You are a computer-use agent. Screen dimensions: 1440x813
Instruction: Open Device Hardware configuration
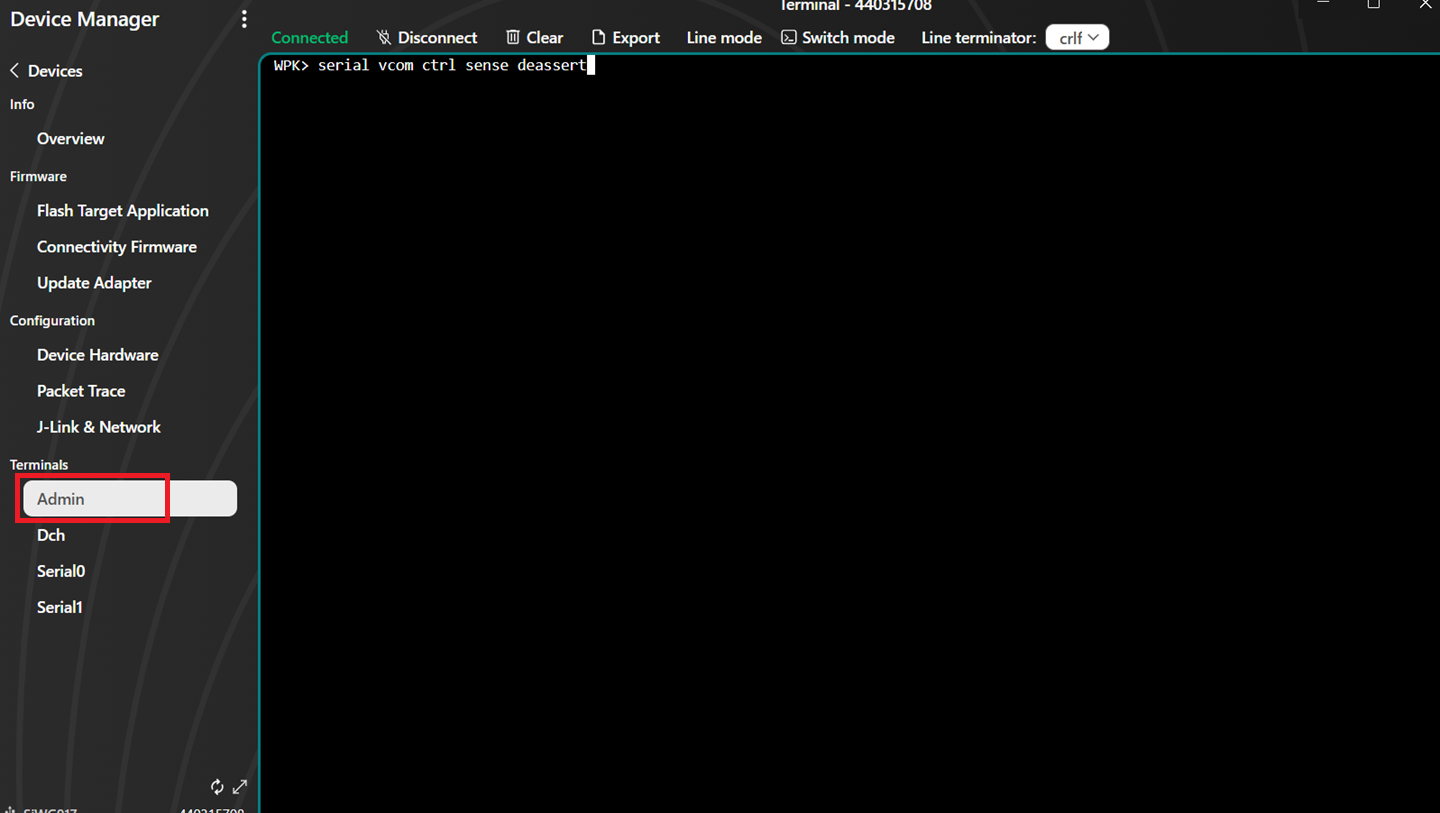coord(97,355)
